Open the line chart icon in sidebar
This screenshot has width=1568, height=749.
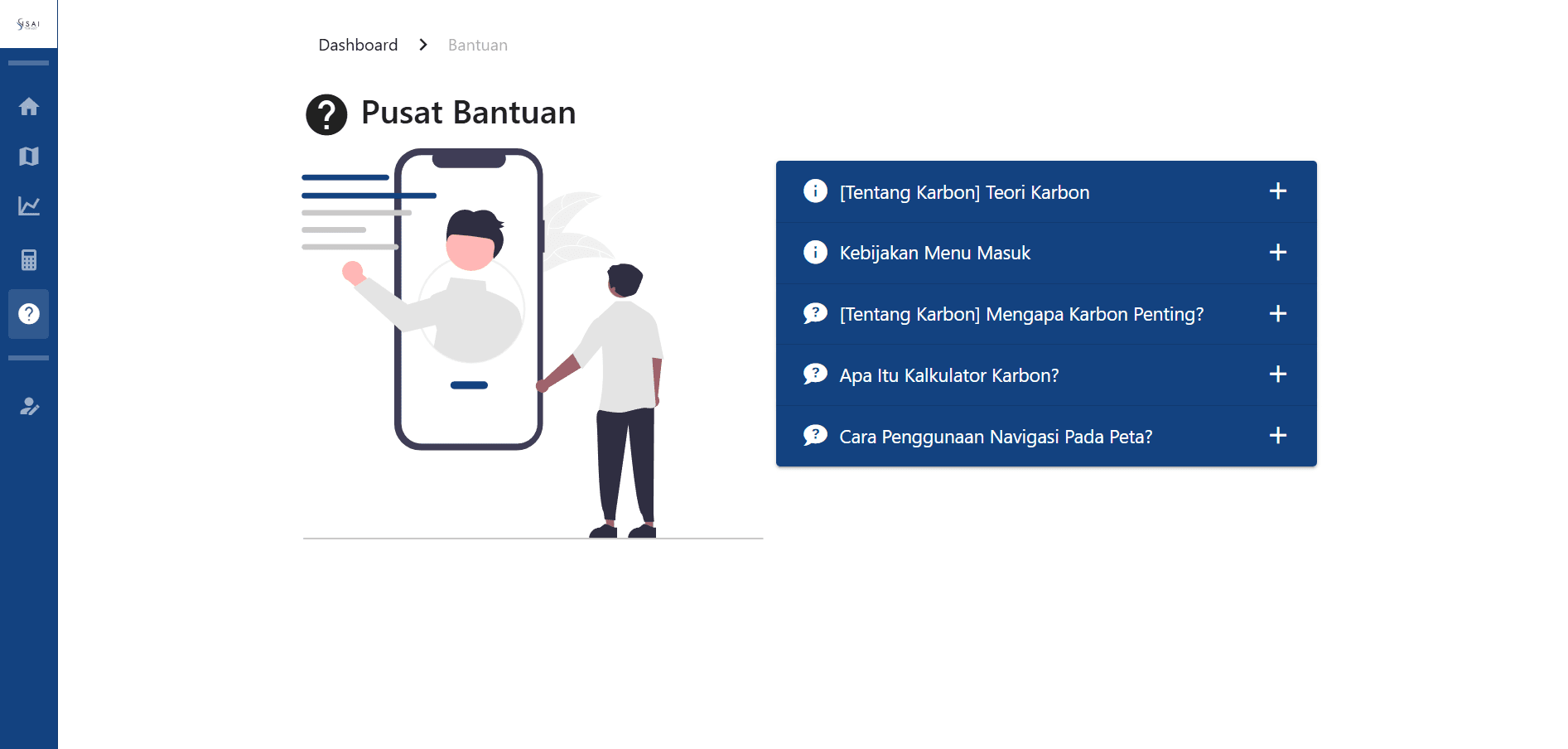(x=29, y=206)
